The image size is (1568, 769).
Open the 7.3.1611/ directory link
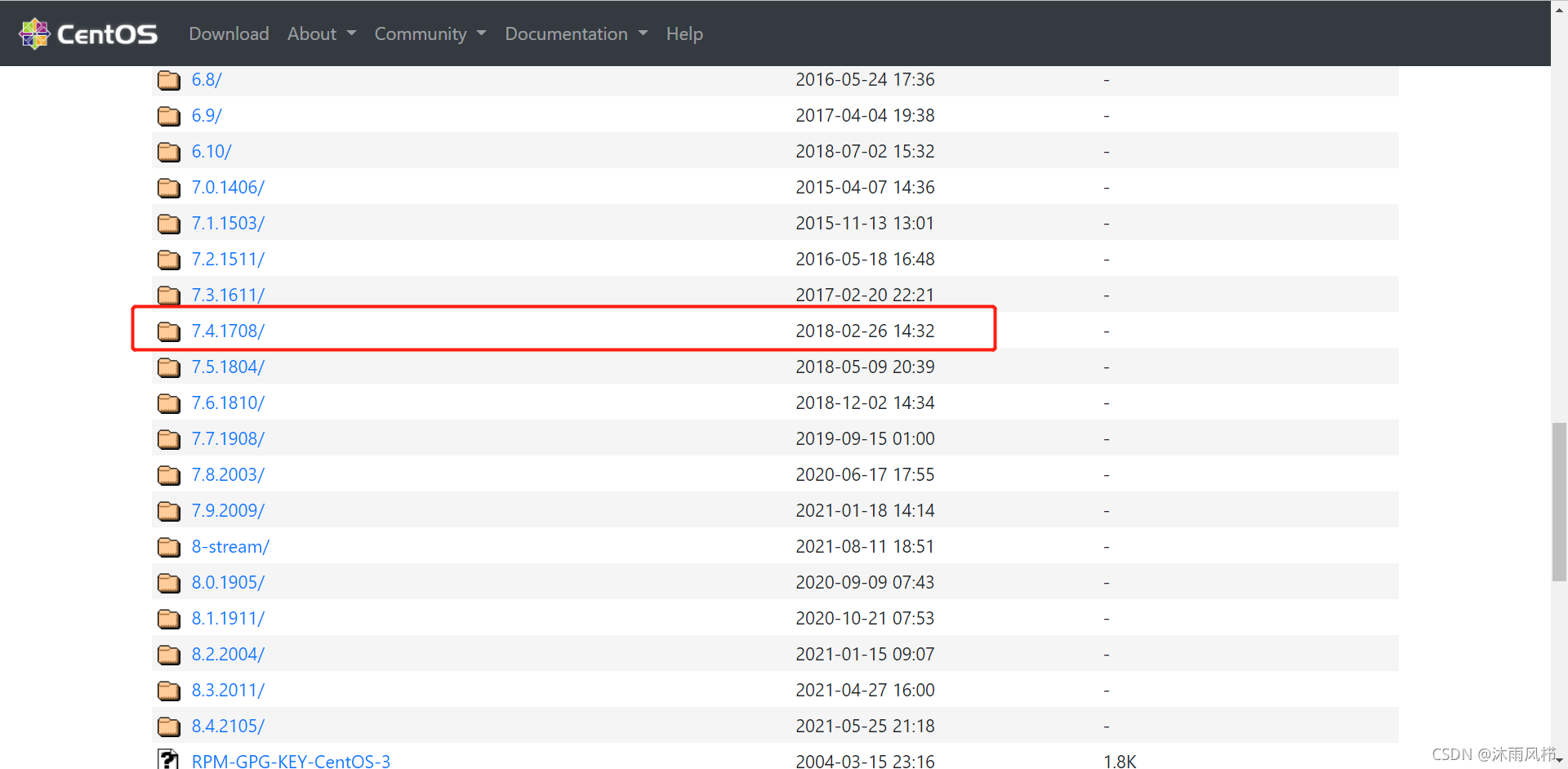click(228, 295)
